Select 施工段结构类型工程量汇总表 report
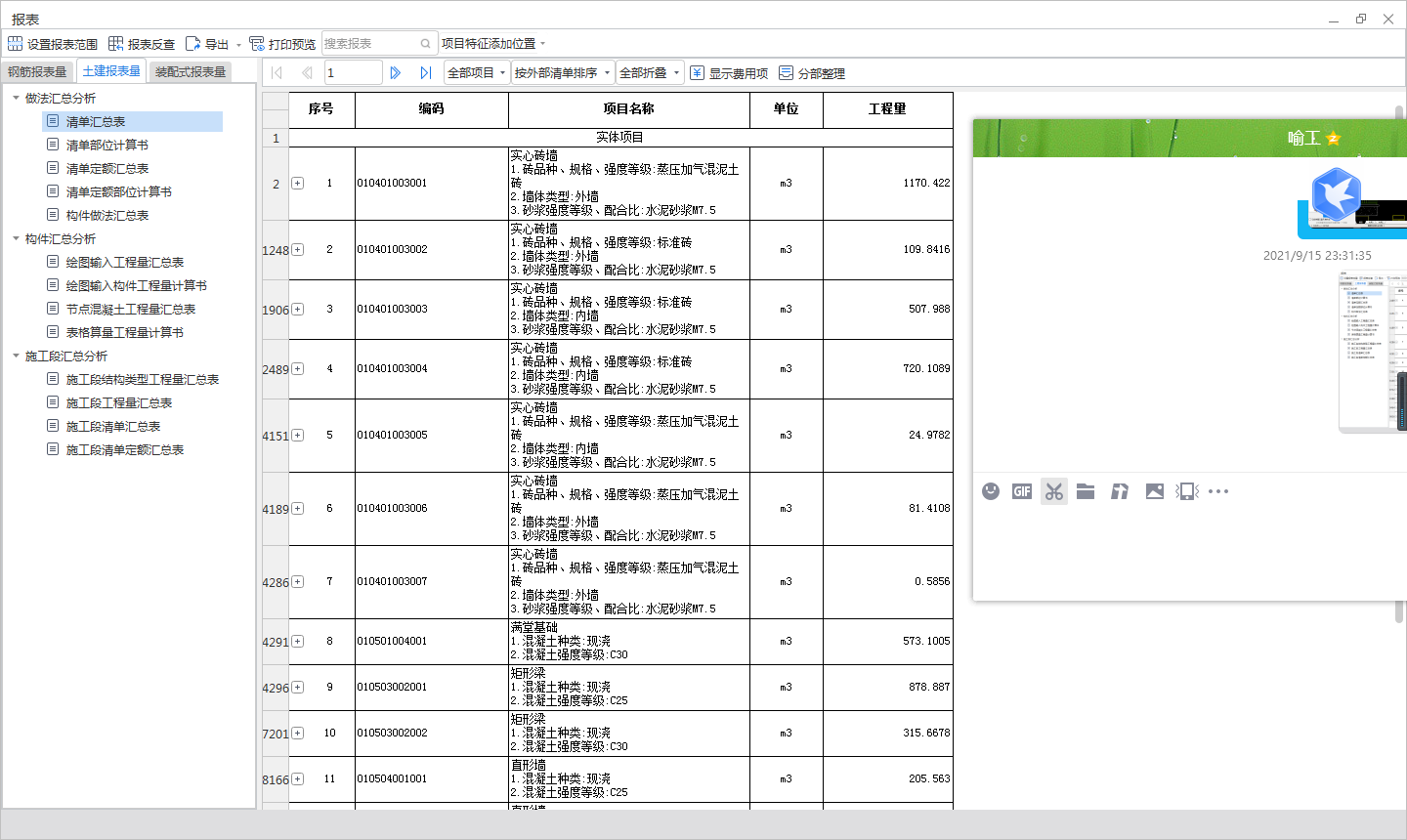Image resolution: width=1407 pixels, height=840 pixels. point(142,379)
